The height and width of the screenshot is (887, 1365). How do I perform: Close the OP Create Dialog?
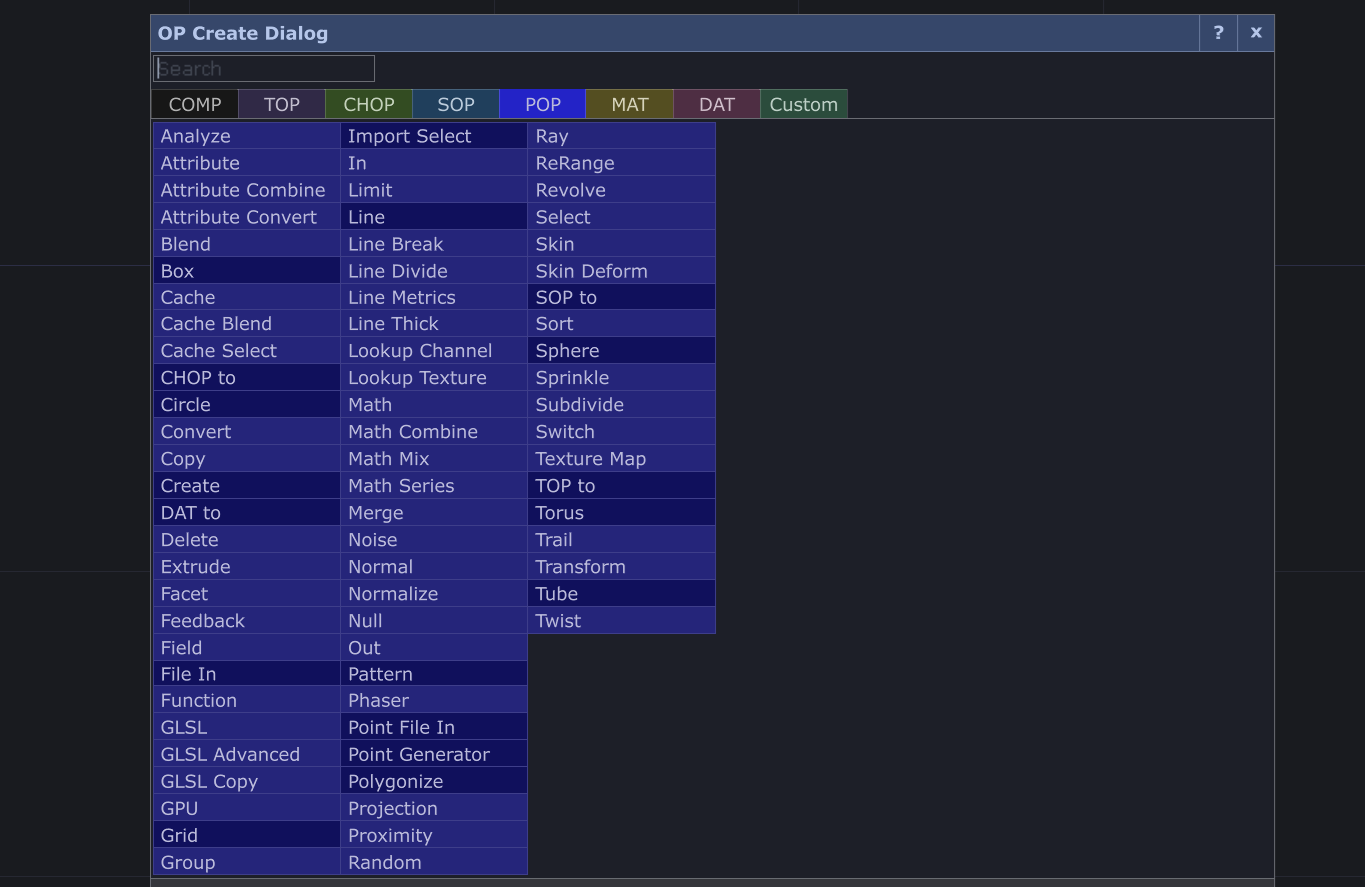point(1256,33)
